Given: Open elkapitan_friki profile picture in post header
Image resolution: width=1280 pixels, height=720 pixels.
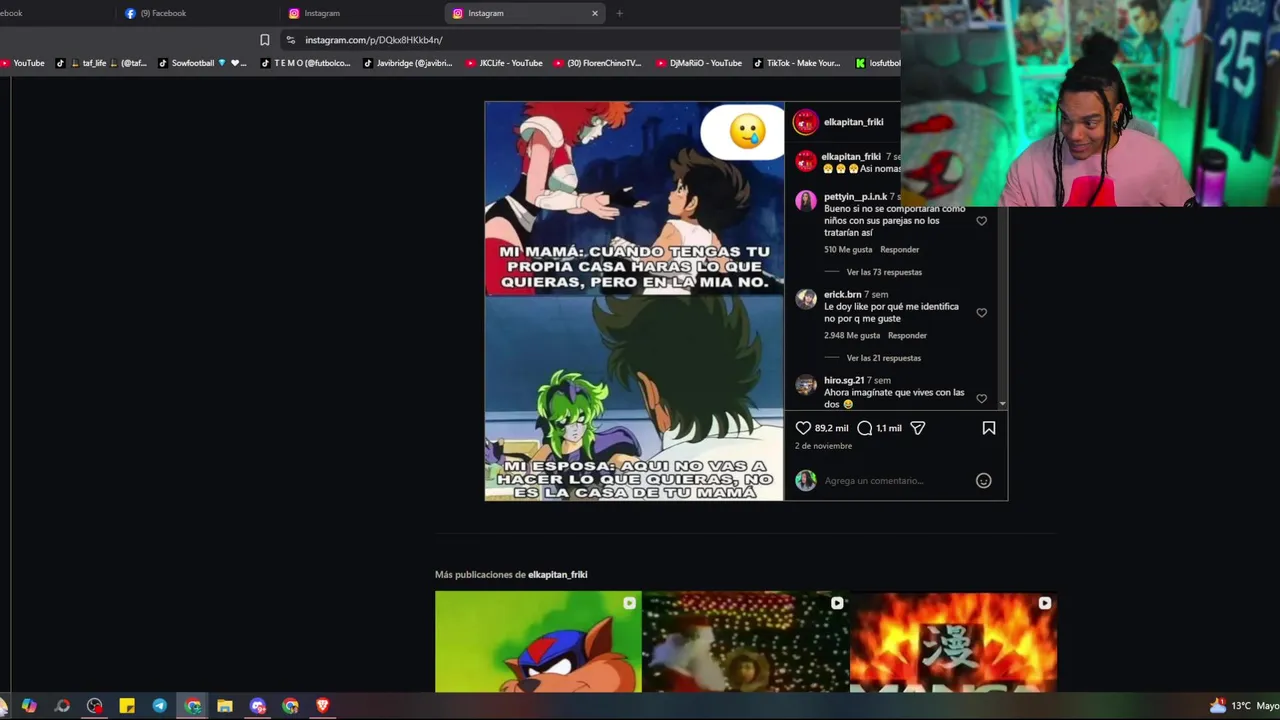Looking at the screenshot, I should [x=806, y=122].
